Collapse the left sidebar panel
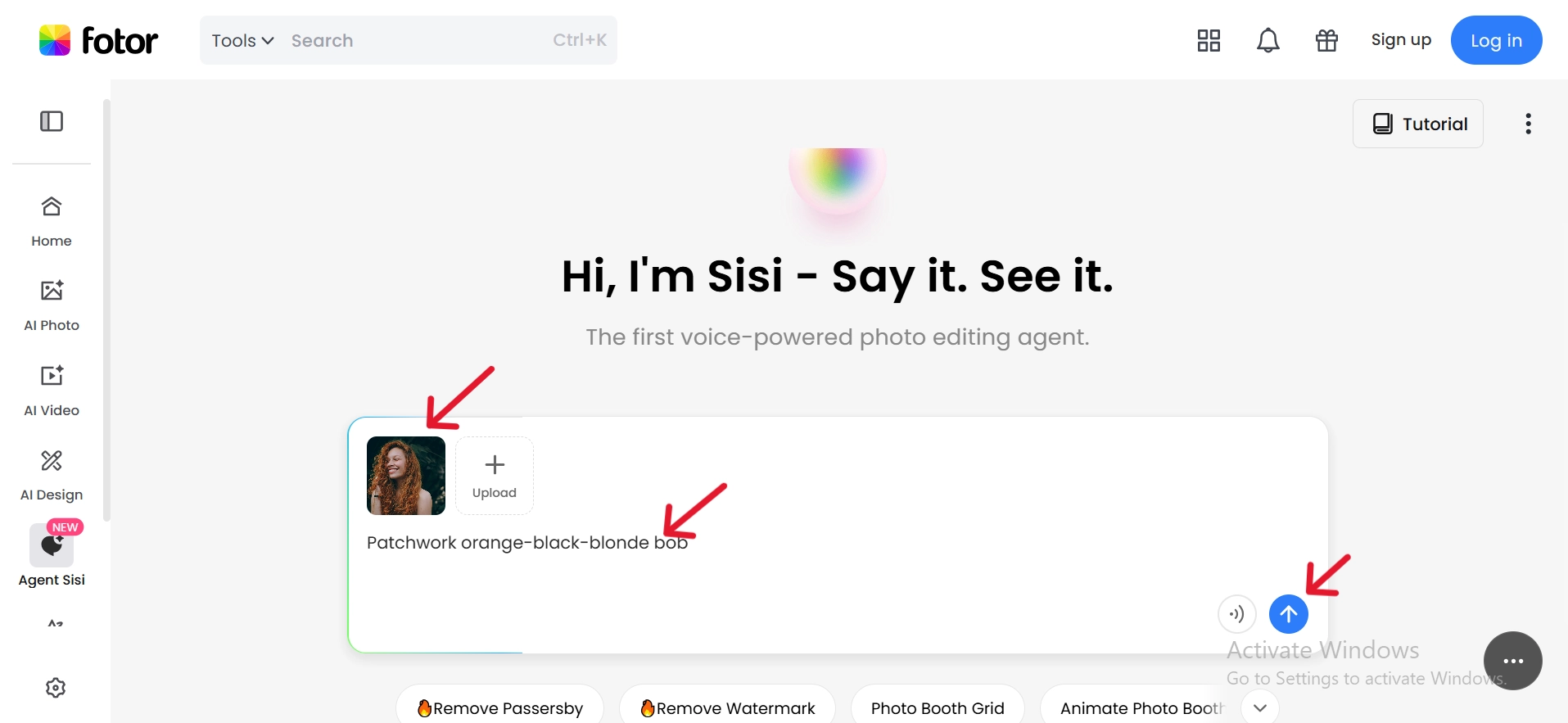Screen dimensions: 1568x723 point(52,120)
